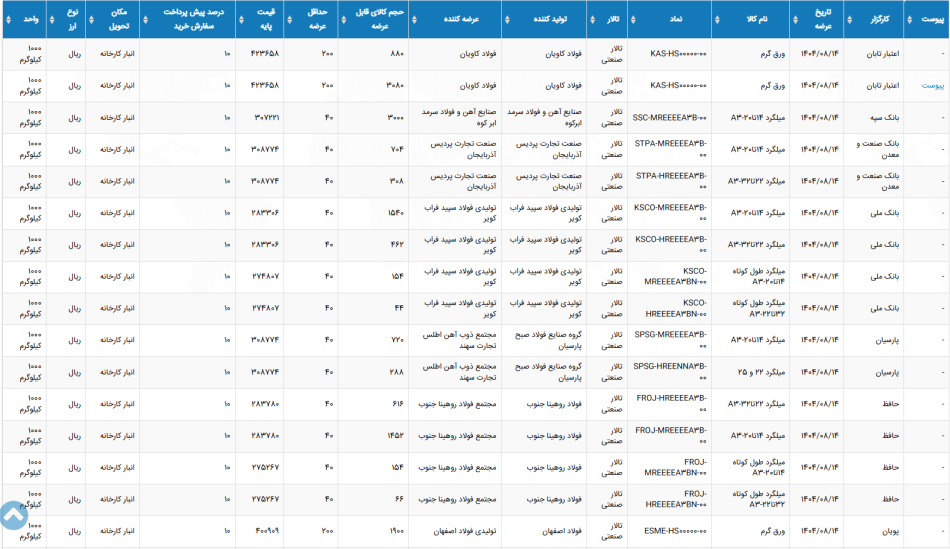Click the round scroll-to-top chevron button
950x549 pixels.
point(13,516)
